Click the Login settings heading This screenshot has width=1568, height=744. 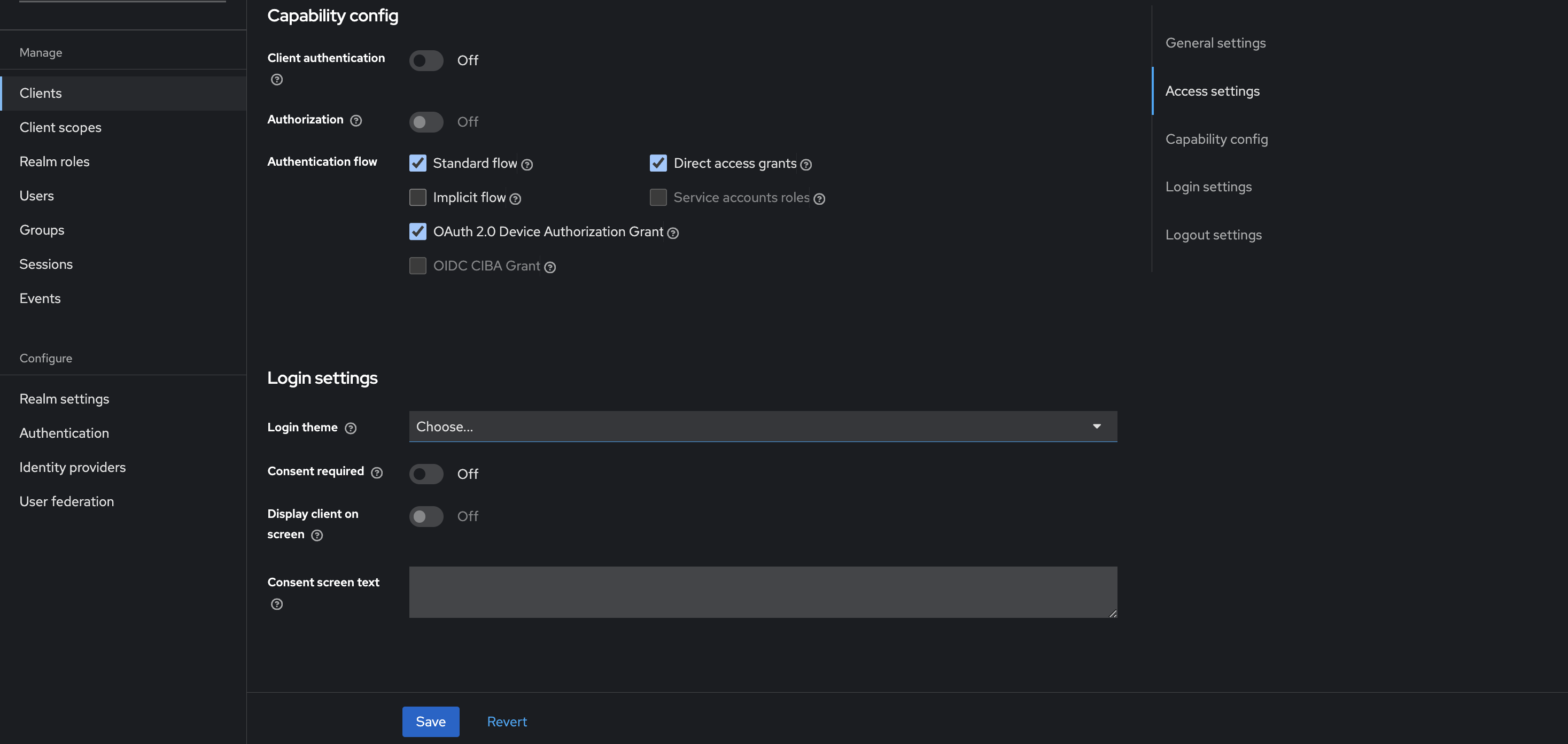click(322, 377)
